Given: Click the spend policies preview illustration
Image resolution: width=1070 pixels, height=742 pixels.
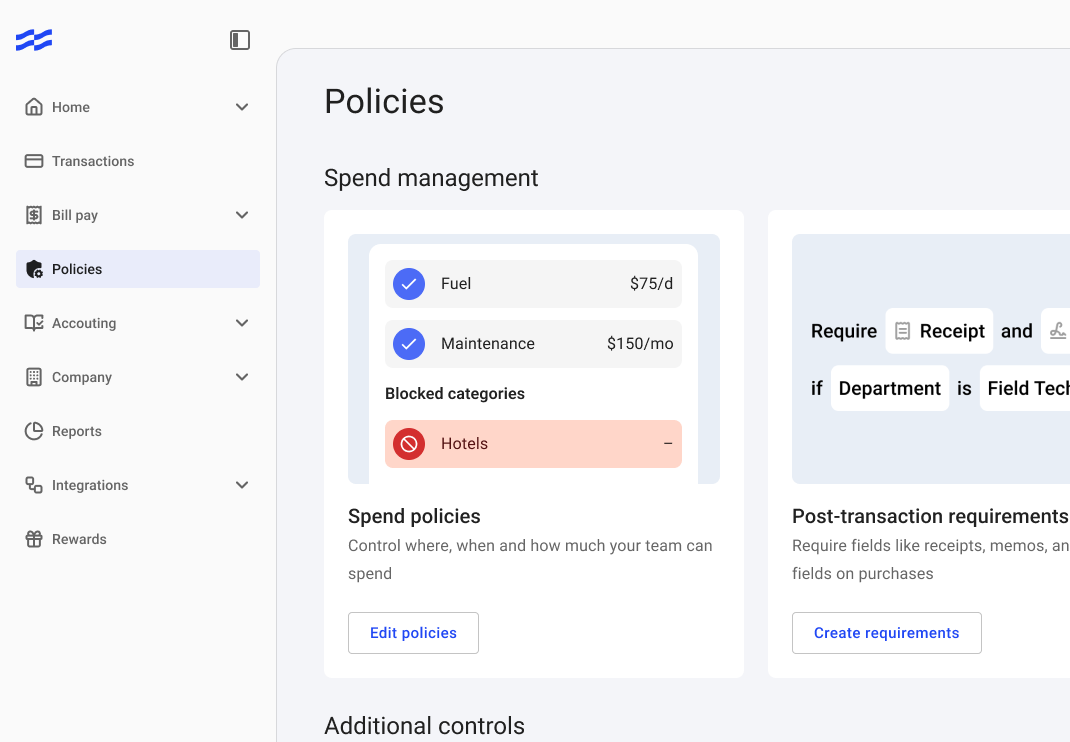Looking at the screenshot, I should pyautogui.click(x=534, y=359).
